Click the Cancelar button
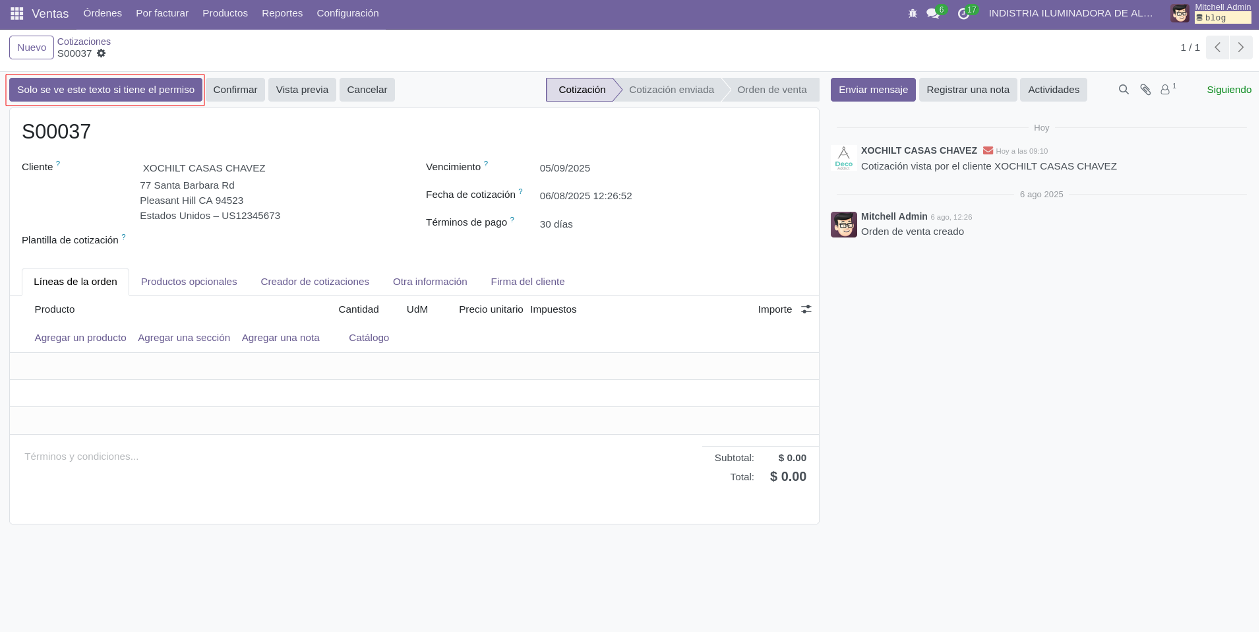Viewport: 1259px width, 633px height. tap(367, 90)
